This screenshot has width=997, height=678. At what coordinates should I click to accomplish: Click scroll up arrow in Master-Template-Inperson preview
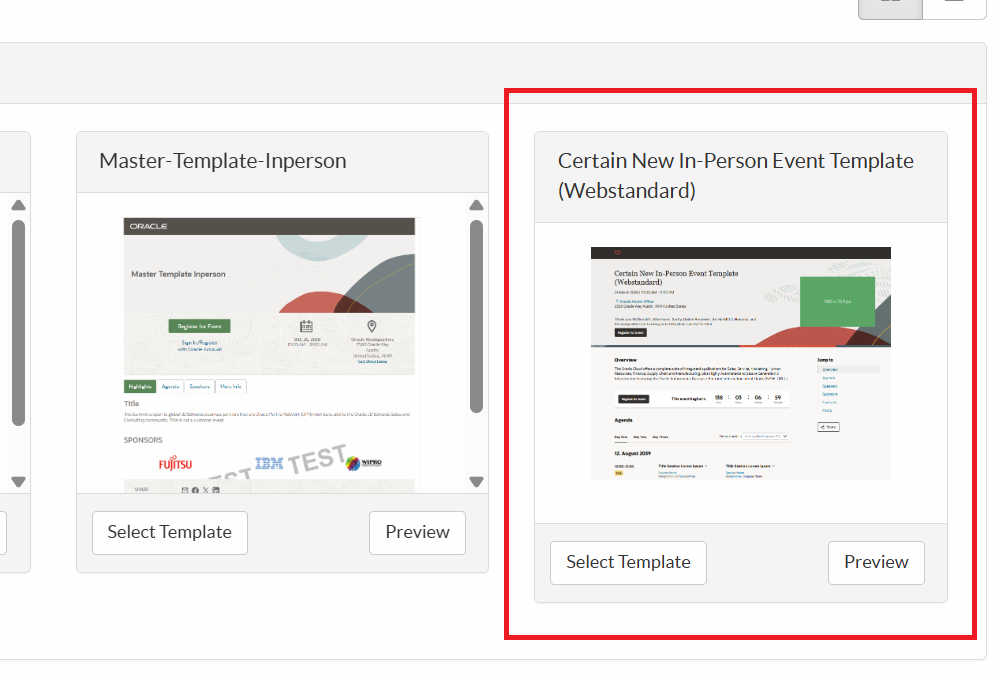476,205
